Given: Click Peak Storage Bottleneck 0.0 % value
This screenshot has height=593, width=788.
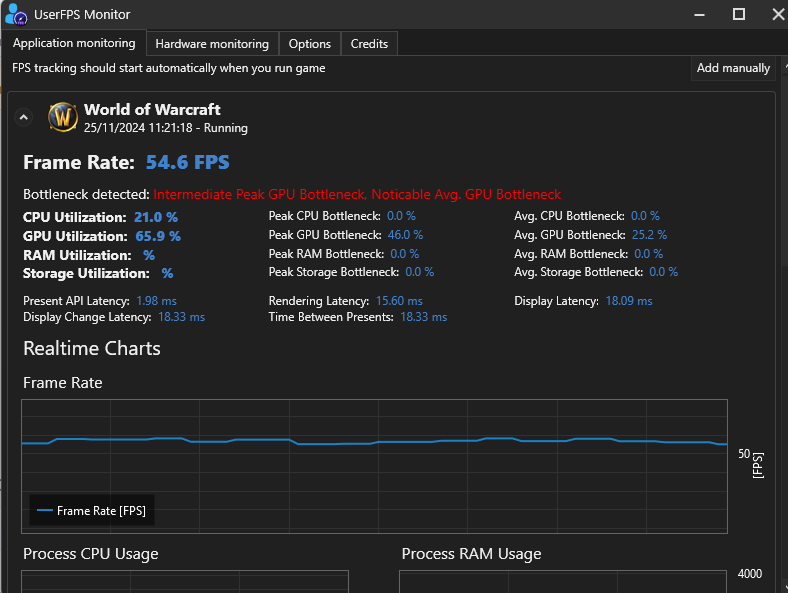Looking at the screenshot, I should [x=420, y=272].
